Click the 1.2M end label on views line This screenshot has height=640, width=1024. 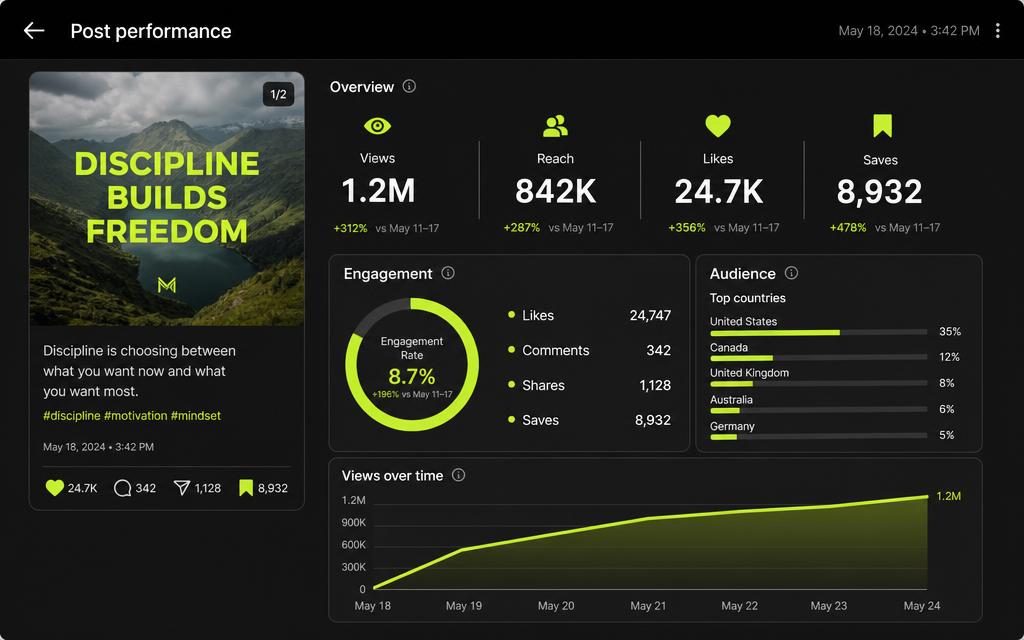point(948,496)
